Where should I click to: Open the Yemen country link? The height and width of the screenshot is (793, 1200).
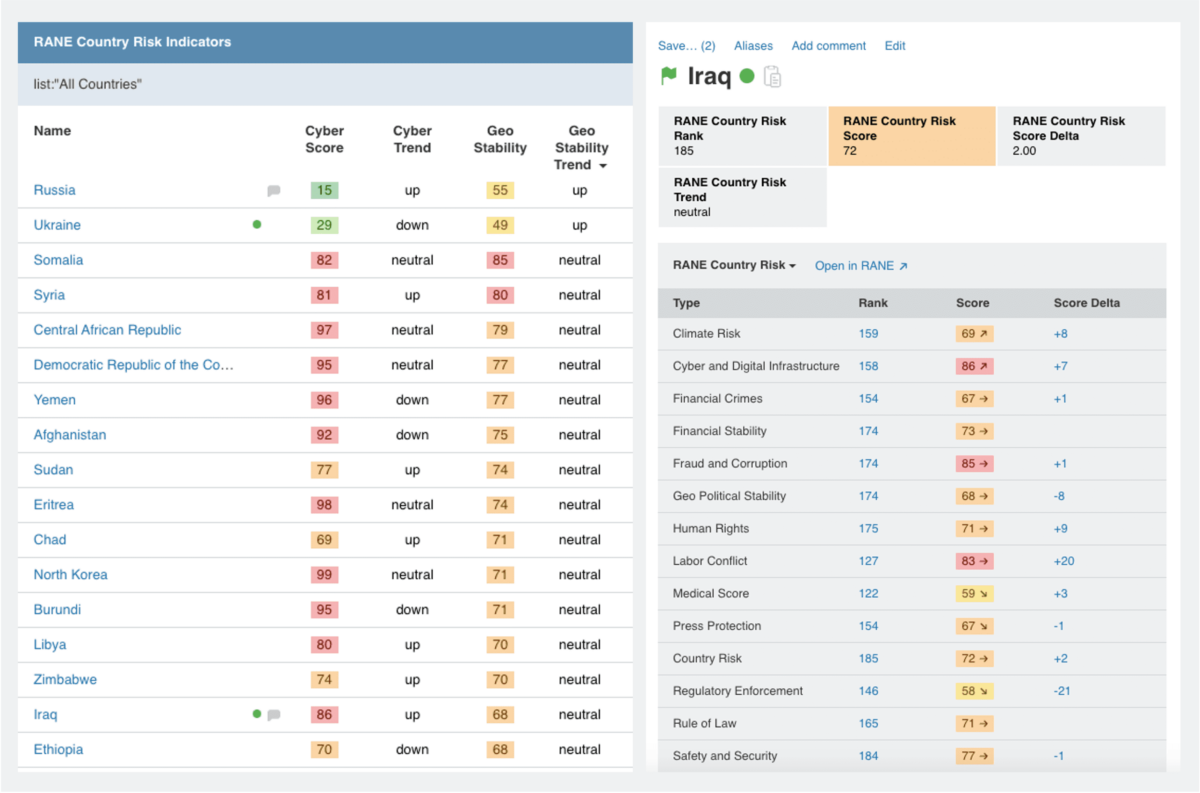click(x=55, y=400)
